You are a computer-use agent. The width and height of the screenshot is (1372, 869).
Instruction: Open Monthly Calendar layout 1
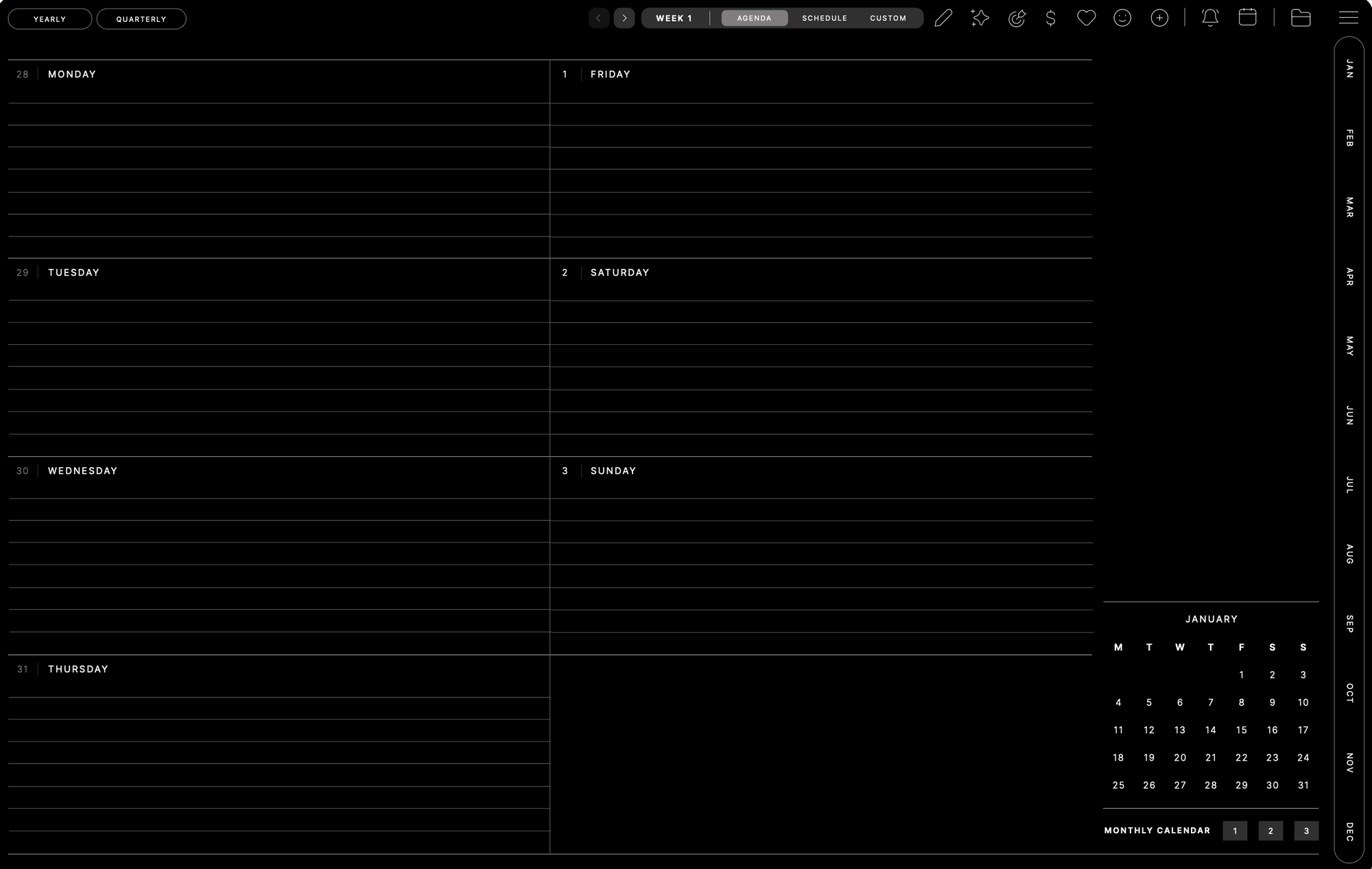pos(1235,831)
